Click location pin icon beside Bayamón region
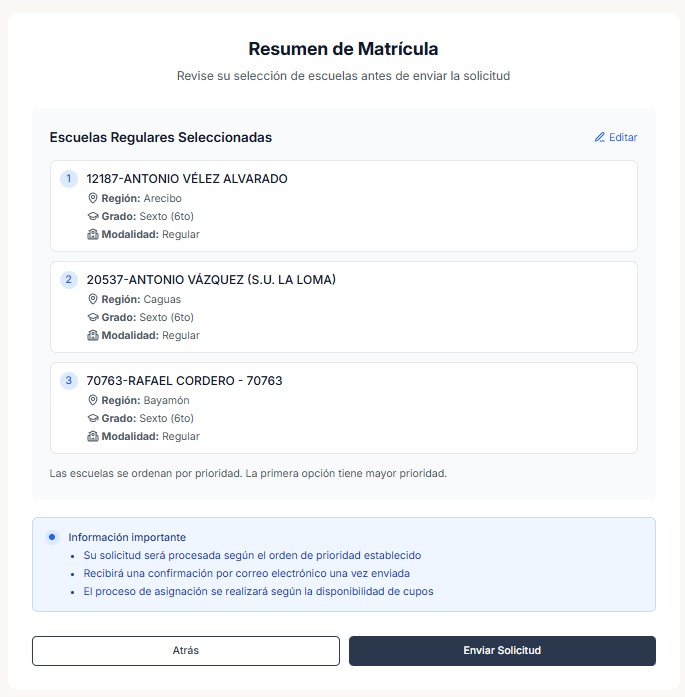This screenshot has width=685, height=697. click(93, 400)
